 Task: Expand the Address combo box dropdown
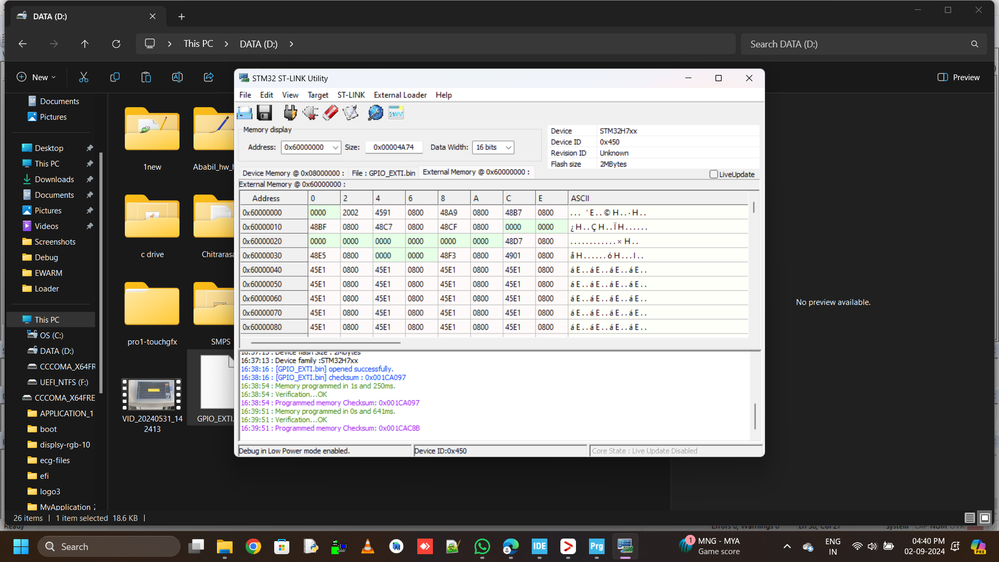(335, 147)
